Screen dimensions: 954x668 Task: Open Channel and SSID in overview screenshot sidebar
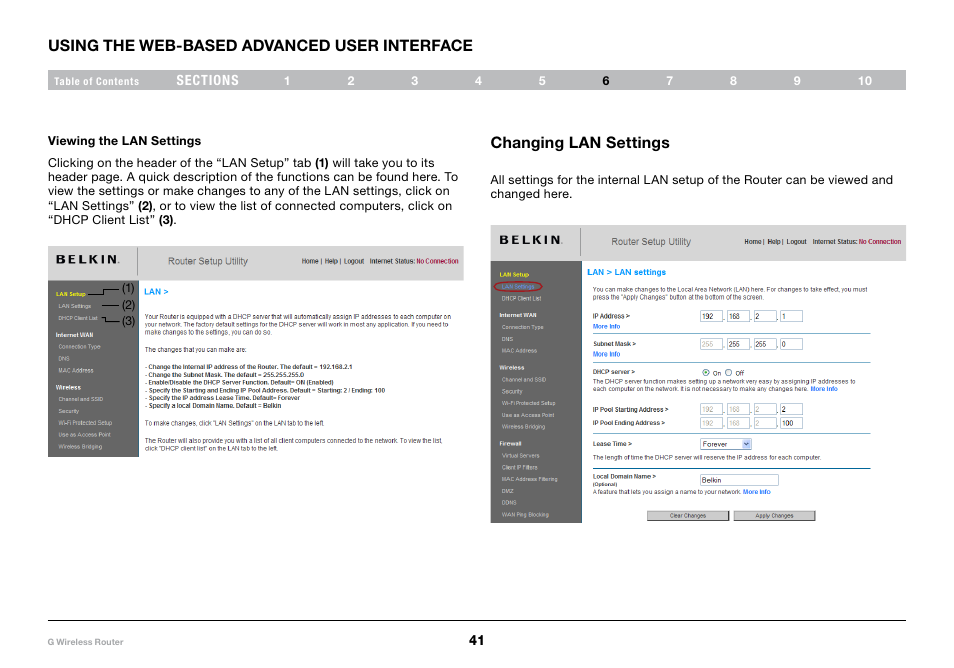coord(80,399)
